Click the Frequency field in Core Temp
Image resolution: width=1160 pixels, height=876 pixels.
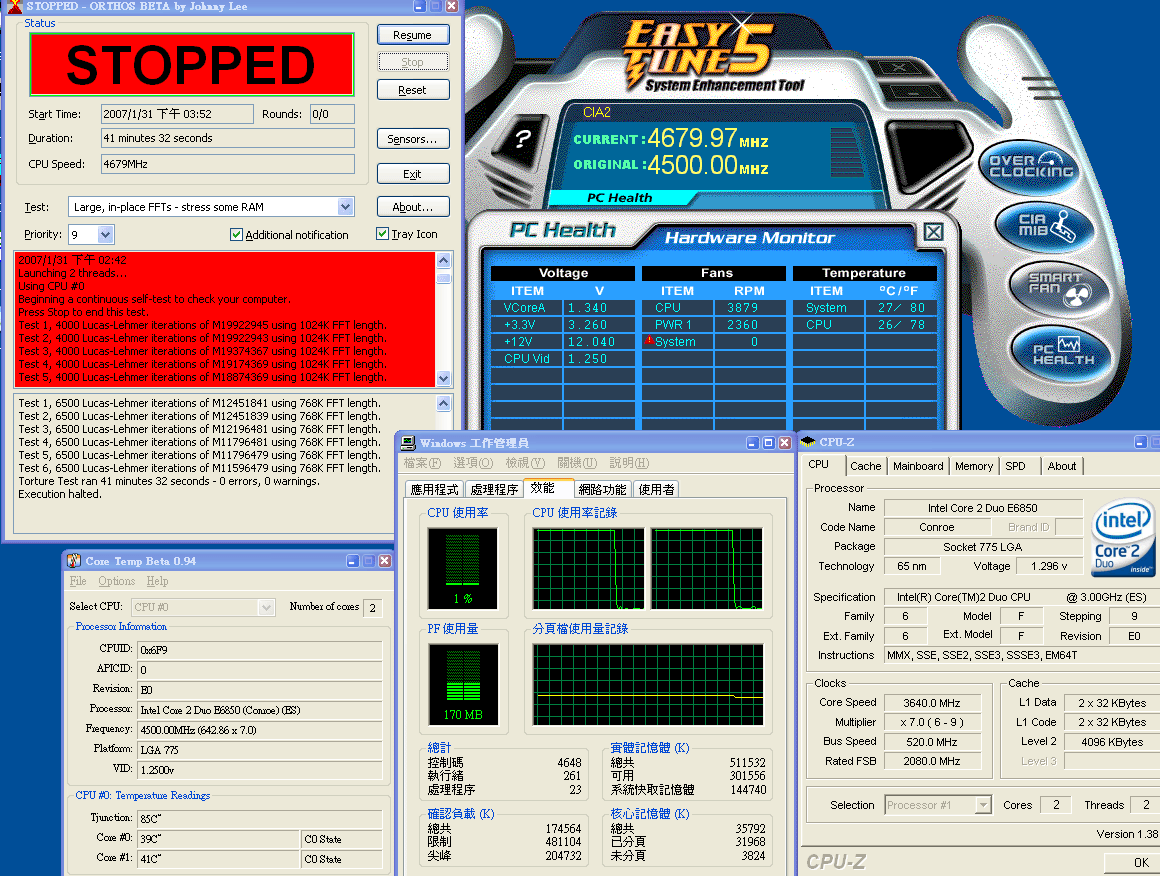(x=260, y=730)
